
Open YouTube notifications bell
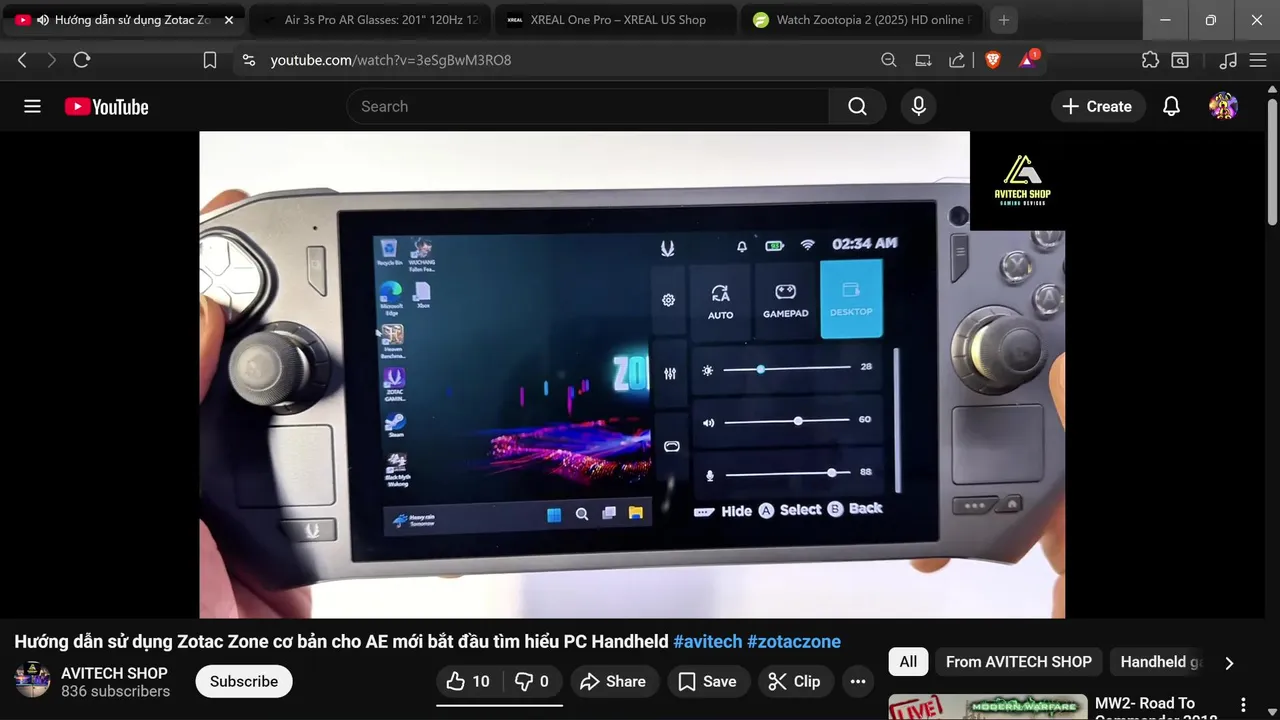1171,106
